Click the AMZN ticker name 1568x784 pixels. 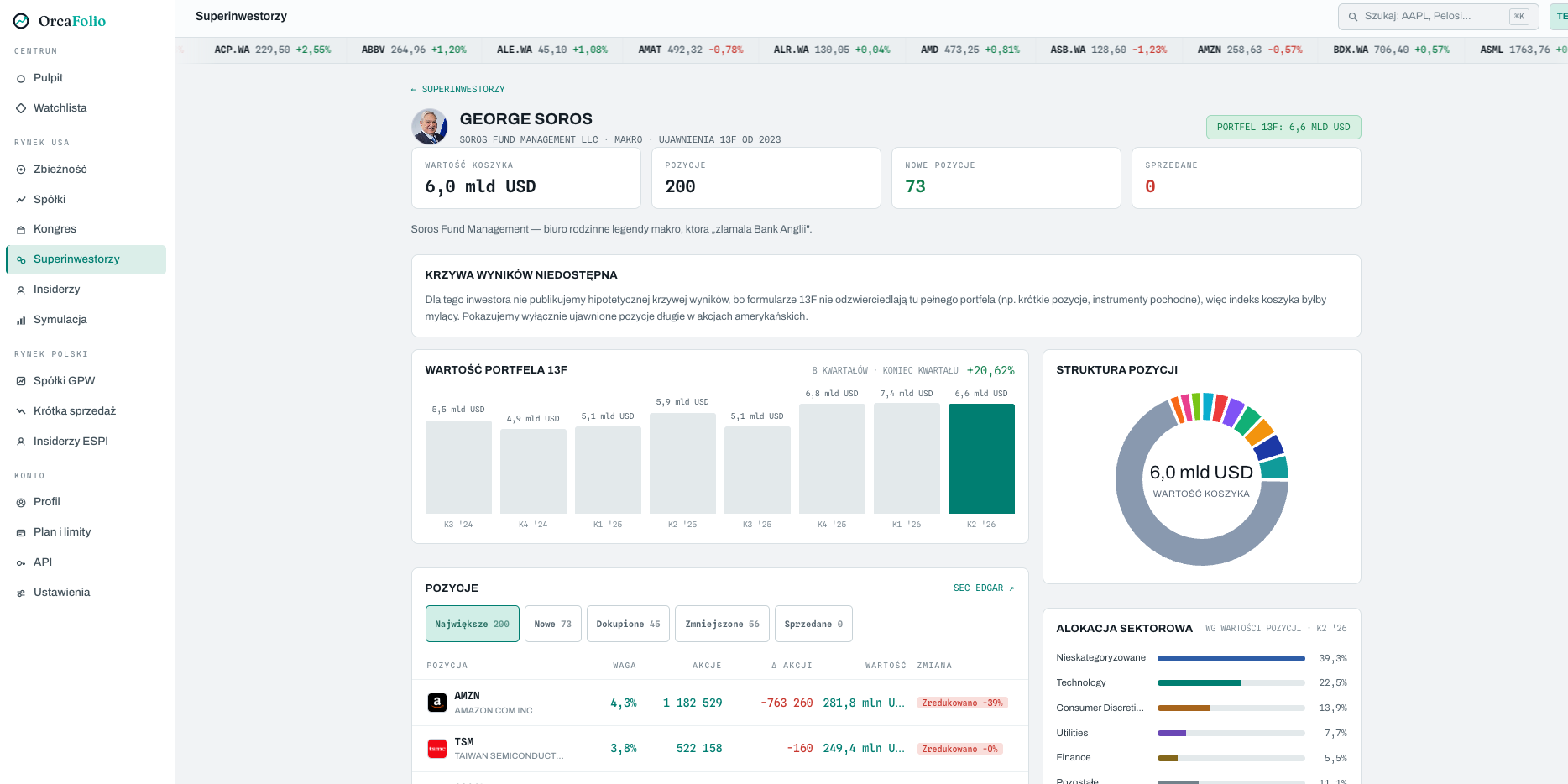pyautogui.click(x=468, y=696)
